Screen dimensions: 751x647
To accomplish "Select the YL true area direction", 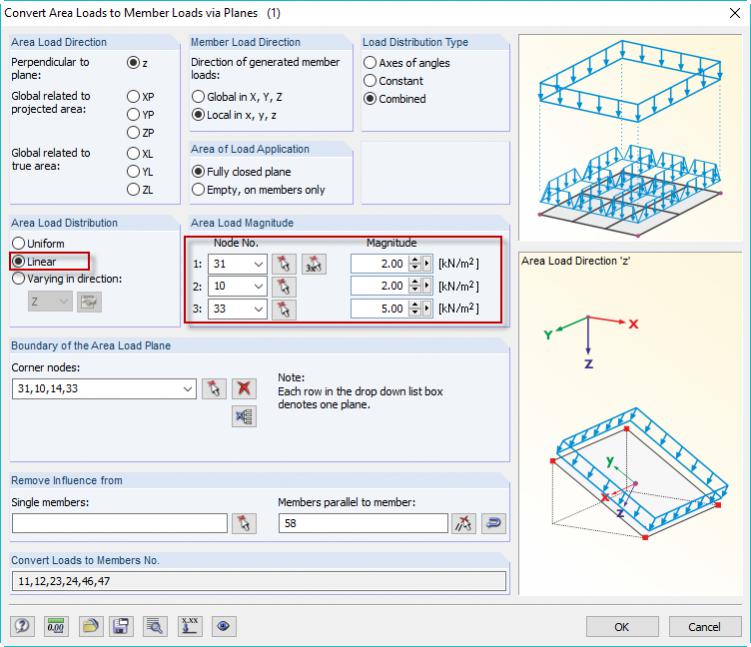I will coord(133,171).
